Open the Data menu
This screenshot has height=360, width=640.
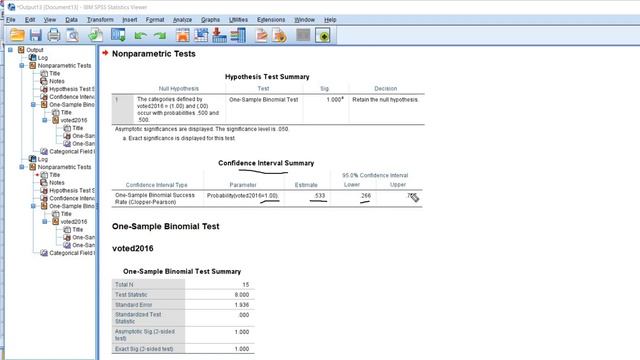[71, 20]
